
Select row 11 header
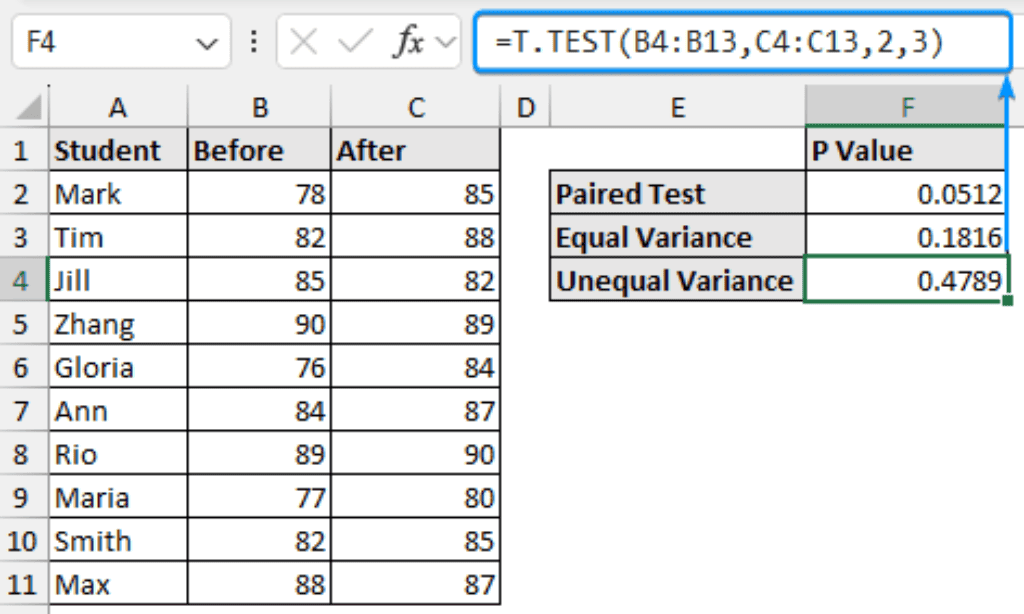click(x=23, y=584)
